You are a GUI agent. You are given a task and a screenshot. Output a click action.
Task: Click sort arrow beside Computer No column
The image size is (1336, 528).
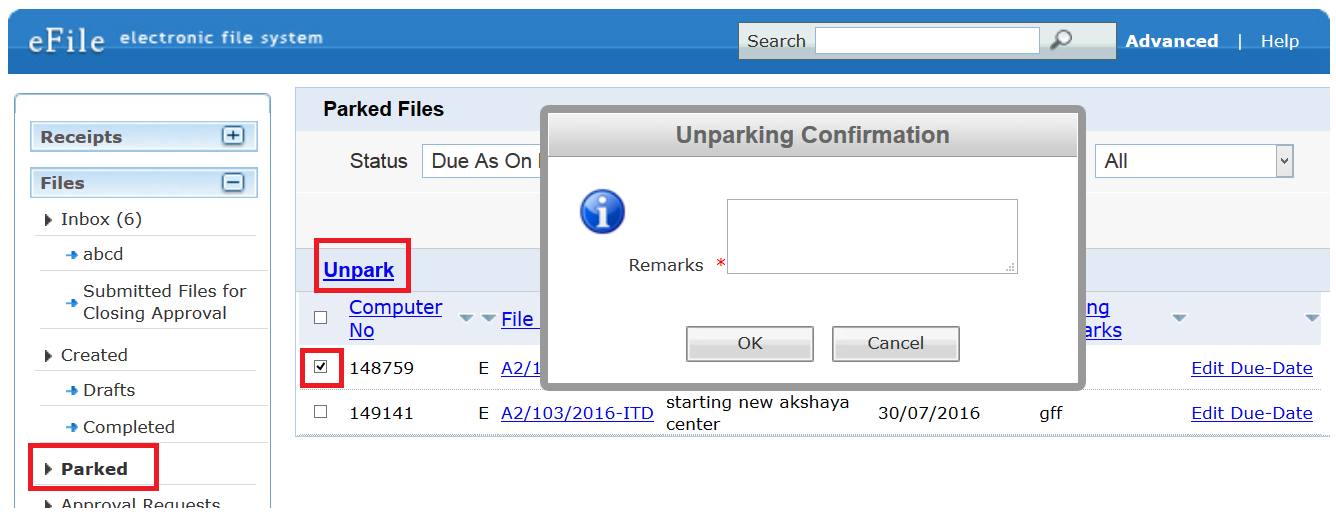point(467,318)
